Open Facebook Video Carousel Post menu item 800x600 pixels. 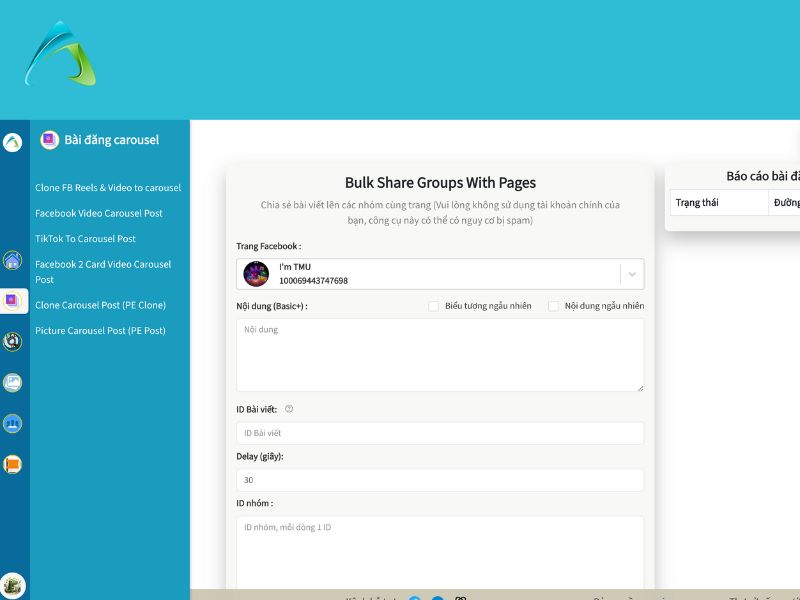tap(98, 213)
